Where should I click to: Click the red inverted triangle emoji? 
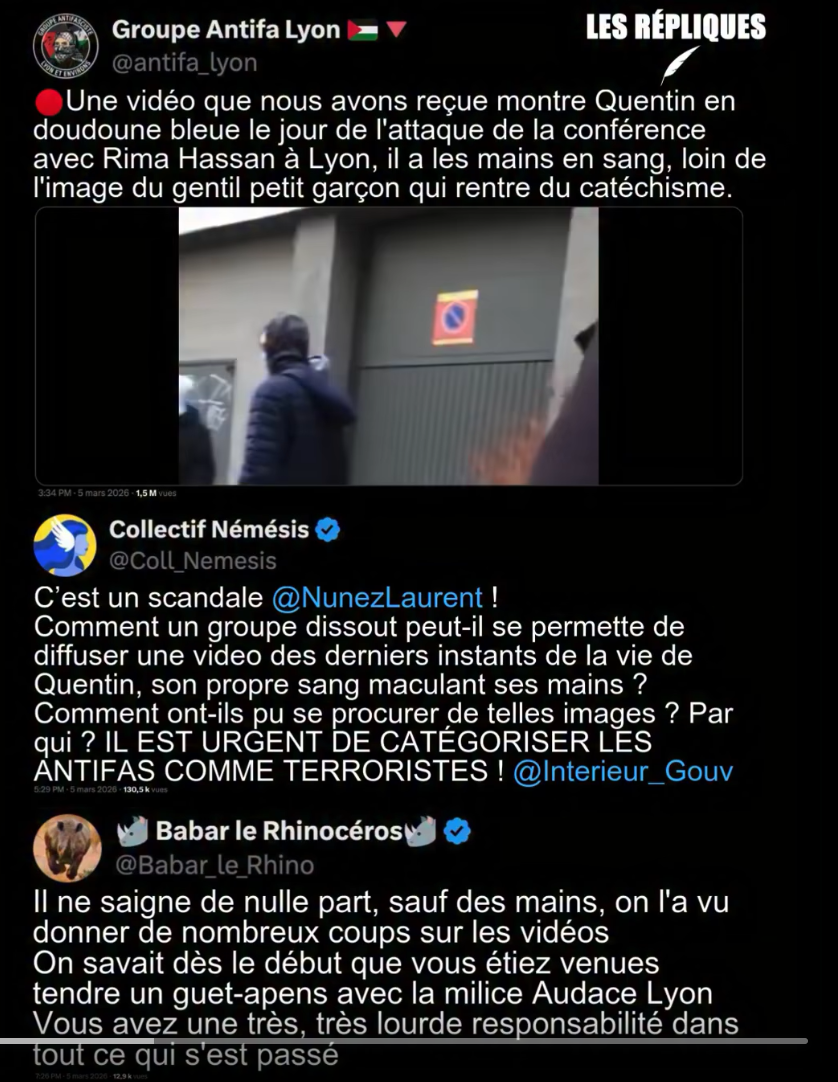coord(396,30)
